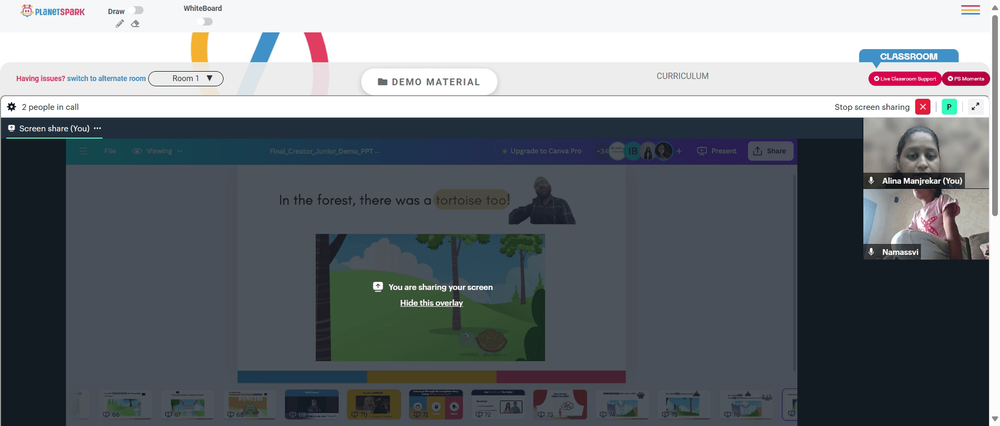Open DEMO MATERIAL folder tab

point(429,82)
